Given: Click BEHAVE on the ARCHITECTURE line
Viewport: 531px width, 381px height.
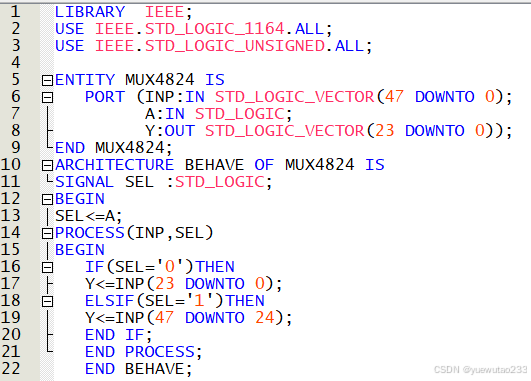Looking at the screenshot, I should coord(214,165).
